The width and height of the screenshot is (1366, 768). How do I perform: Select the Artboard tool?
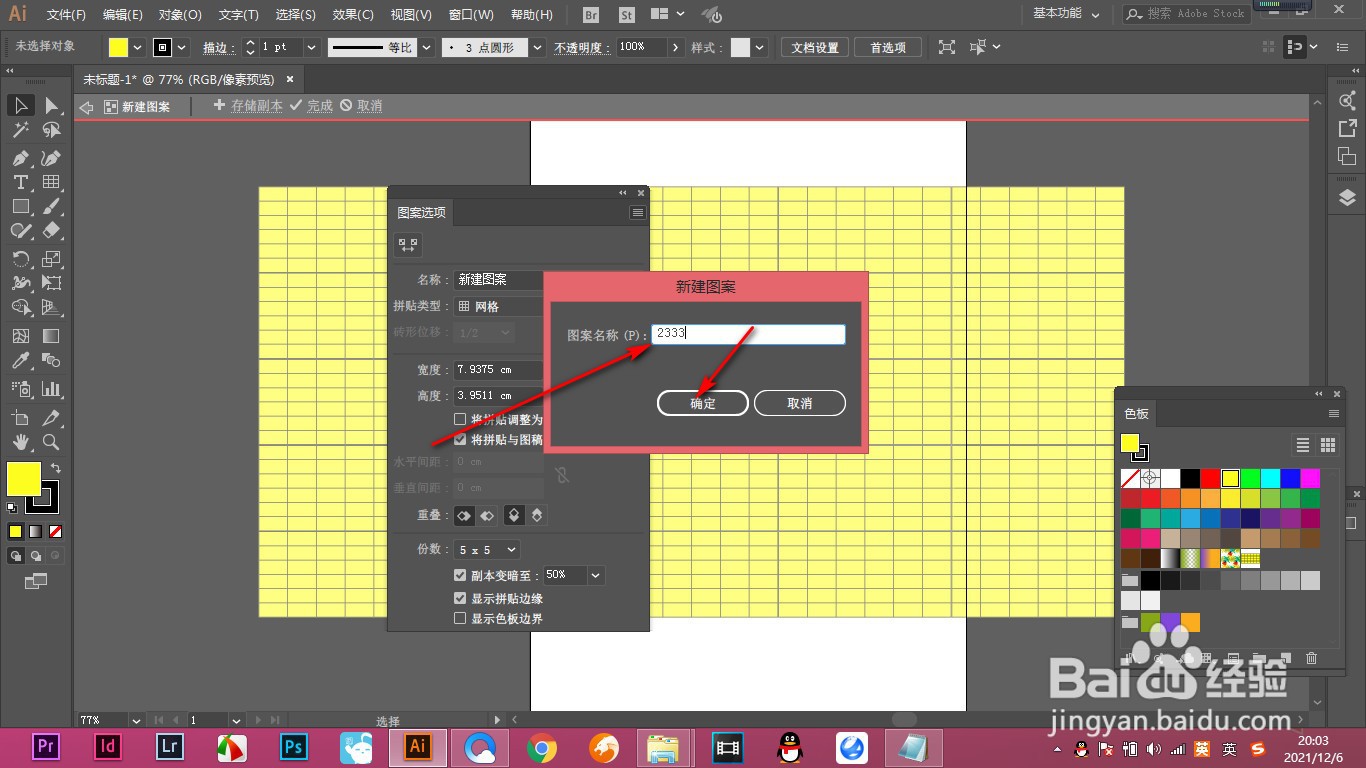coord(20,417)
